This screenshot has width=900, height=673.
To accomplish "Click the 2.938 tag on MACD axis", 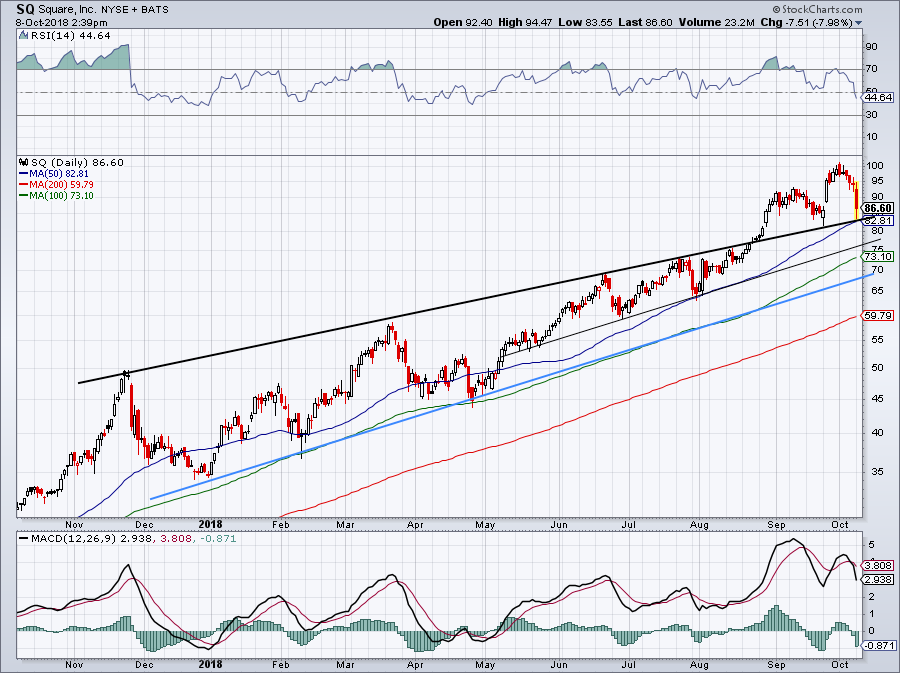I will pos(879,579).
